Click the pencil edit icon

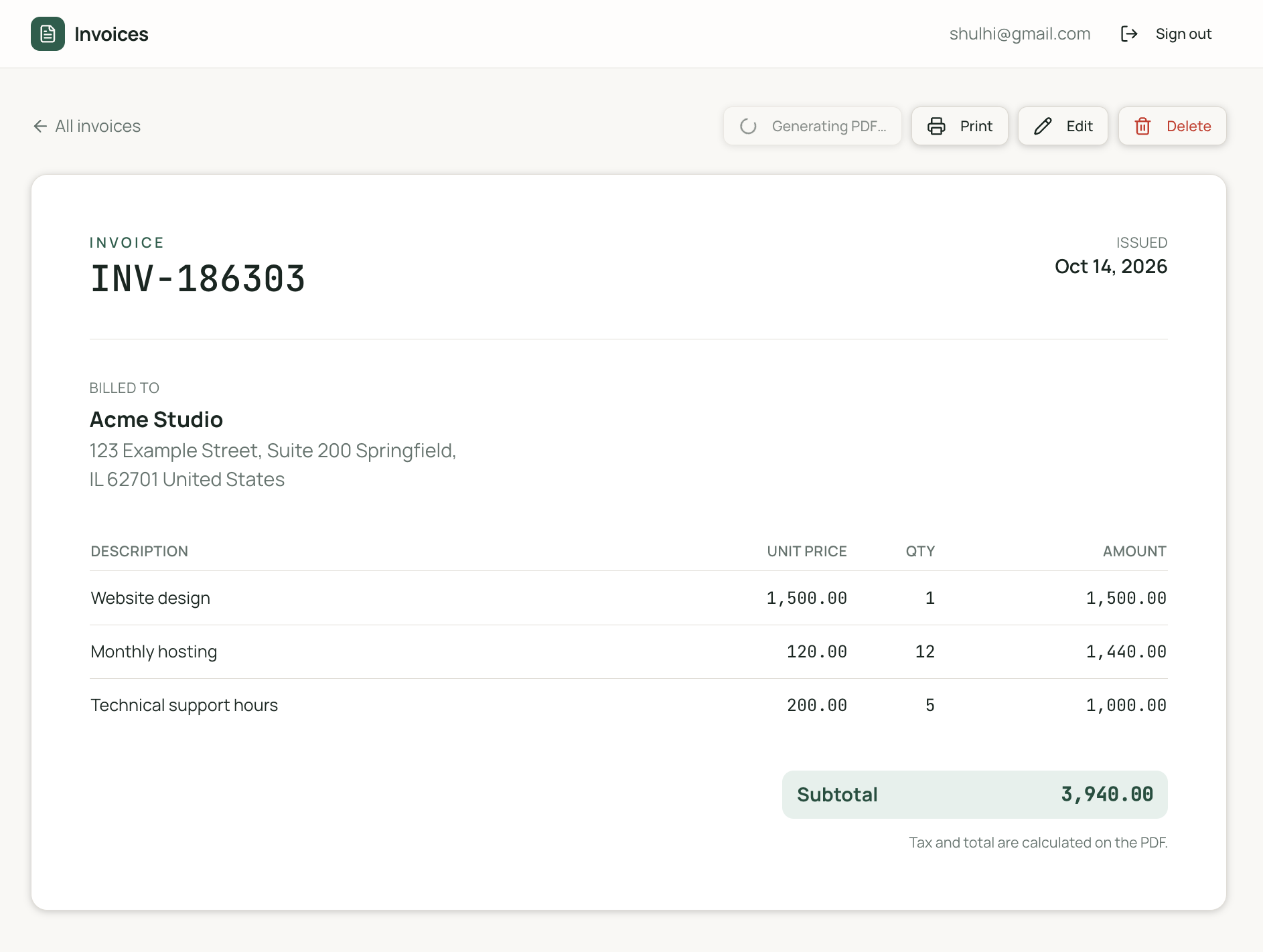pos(1043,126)
